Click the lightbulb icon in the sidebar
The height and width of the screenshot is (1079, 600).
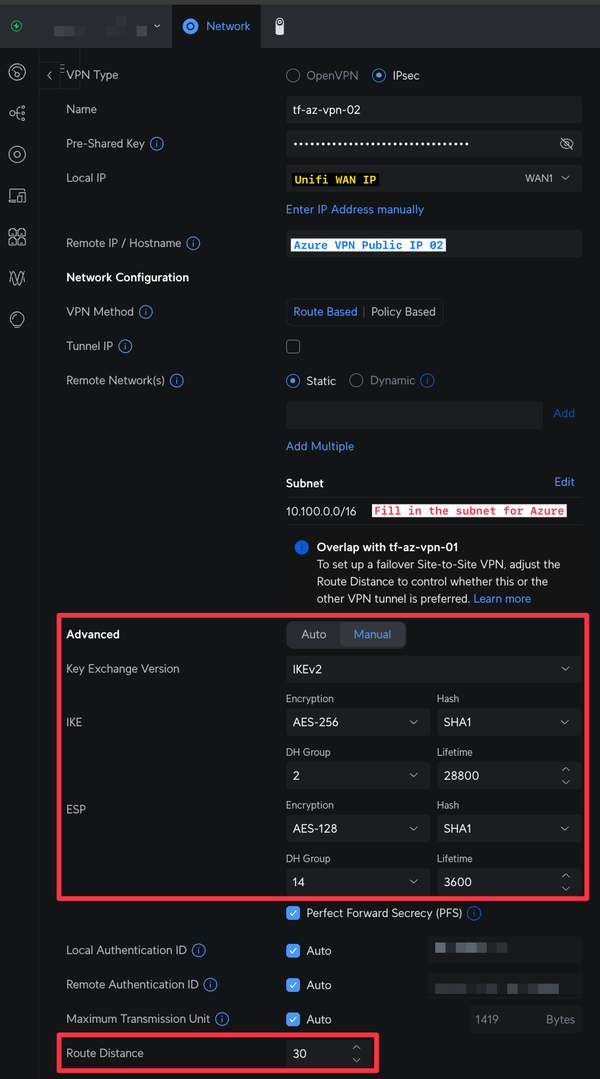tap(16, 319)
